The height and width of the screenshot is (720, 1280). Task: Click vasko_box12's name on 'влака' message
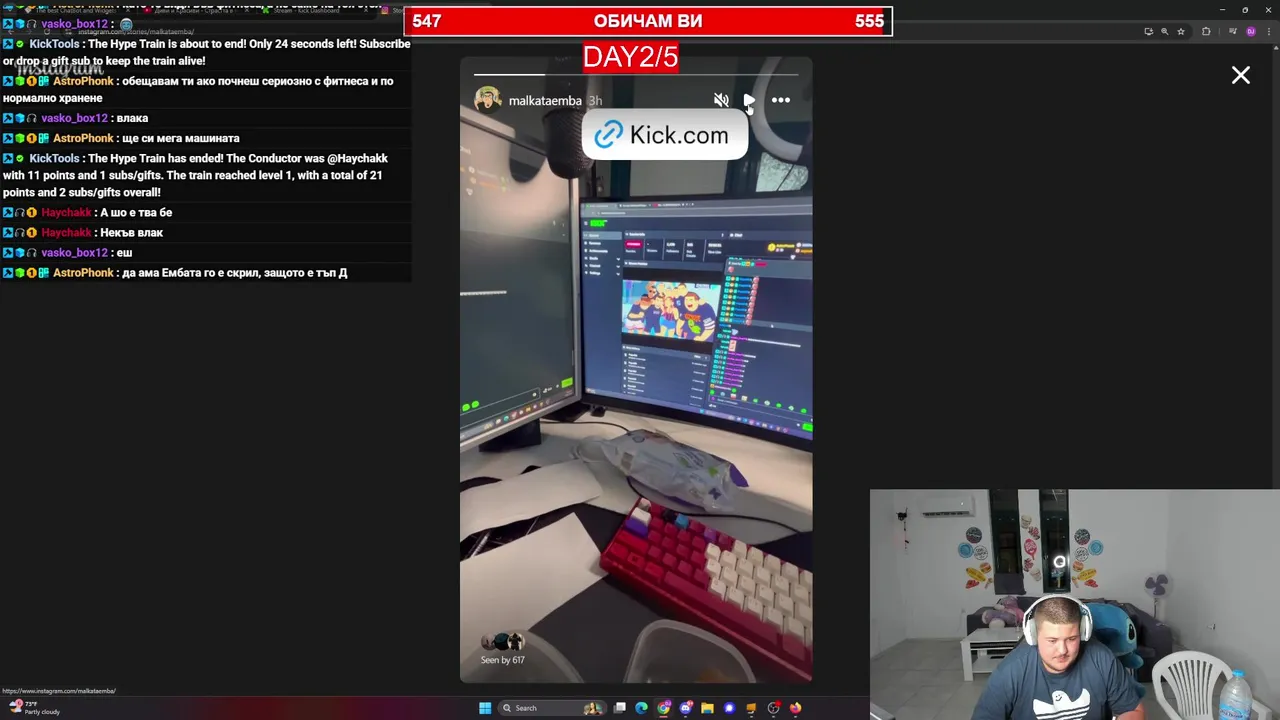[x=74, y=118]
